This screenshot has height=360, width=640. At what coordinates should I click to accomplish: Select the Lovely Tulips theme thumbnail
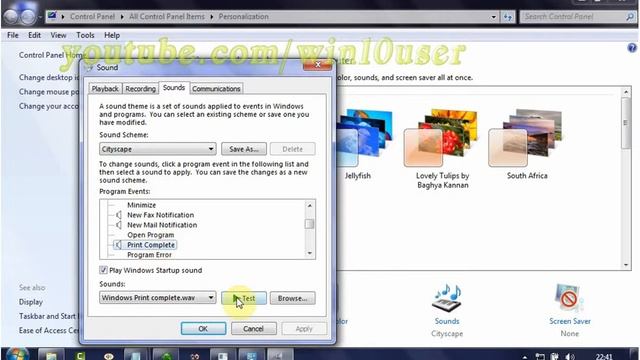point(440,137)
